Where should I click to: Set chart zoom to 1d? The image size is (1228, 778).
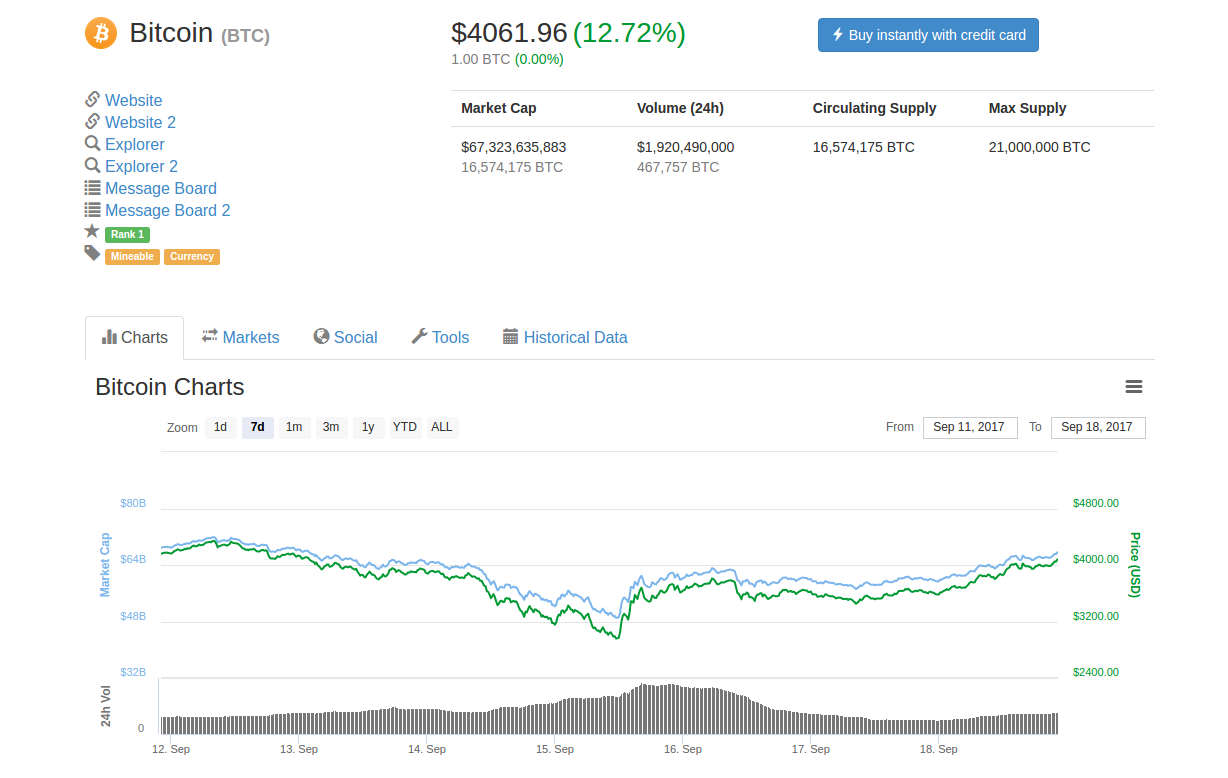click(221, 427)
